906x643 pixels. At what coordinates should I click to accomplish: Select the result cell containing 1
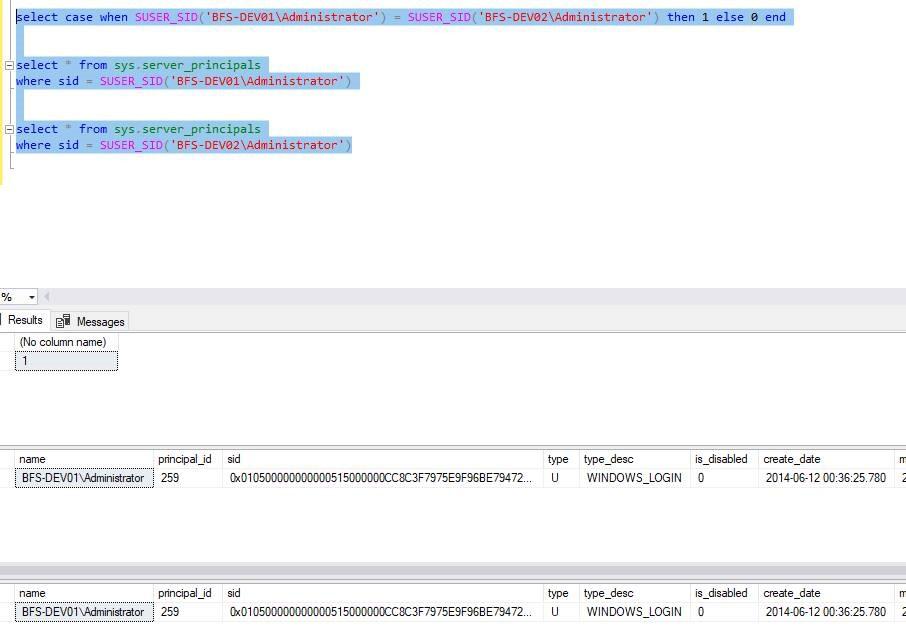pyautogui.click(x=66, y=361)
